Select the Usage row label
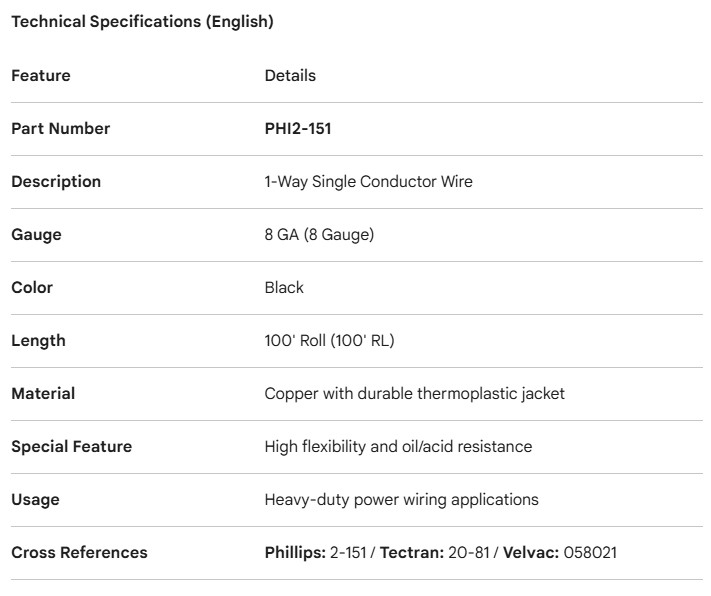Viewport: 711px width, 596px height. coord(35,500)
